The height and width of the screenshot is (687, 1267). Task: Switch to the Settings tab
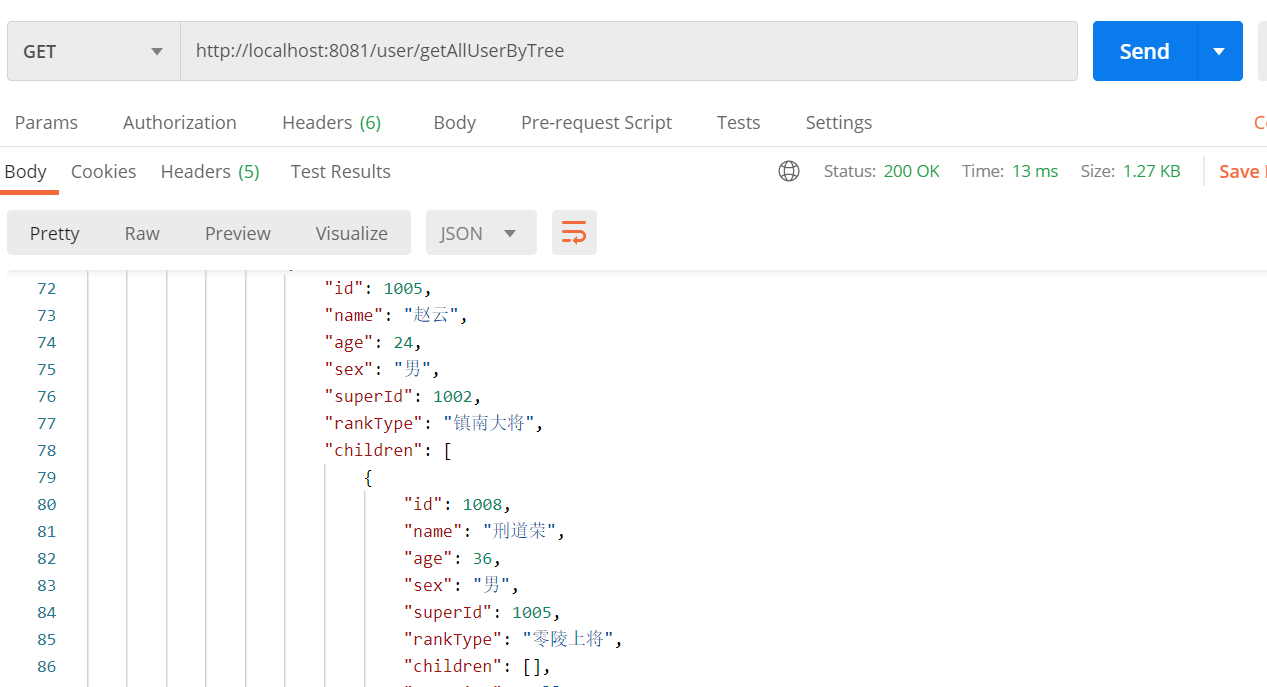coord(838,122)
